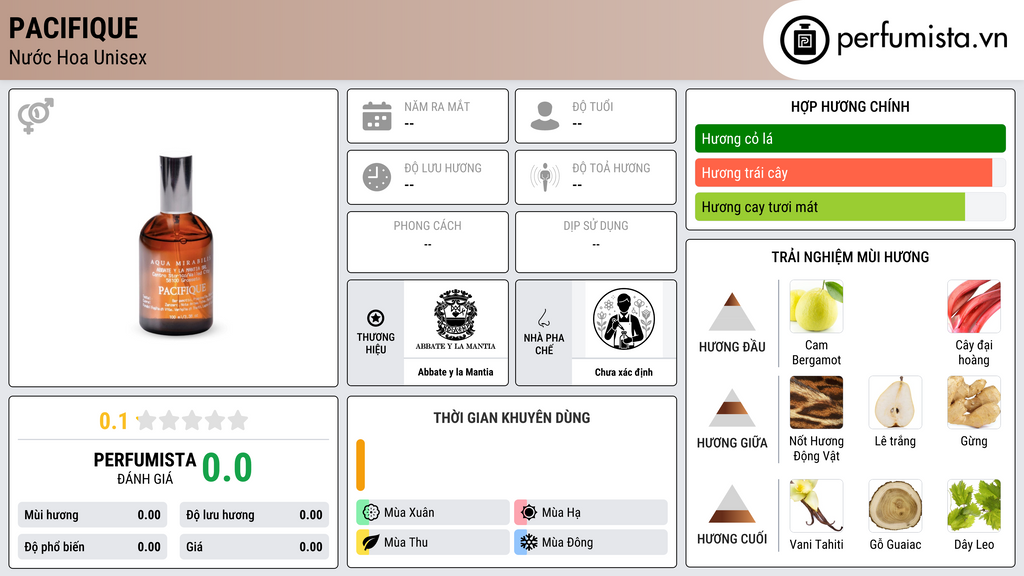This screenshot has width=1024, height=576.
Task: Select the Cam Bergamot note image
Action: (x=816, y=306)
